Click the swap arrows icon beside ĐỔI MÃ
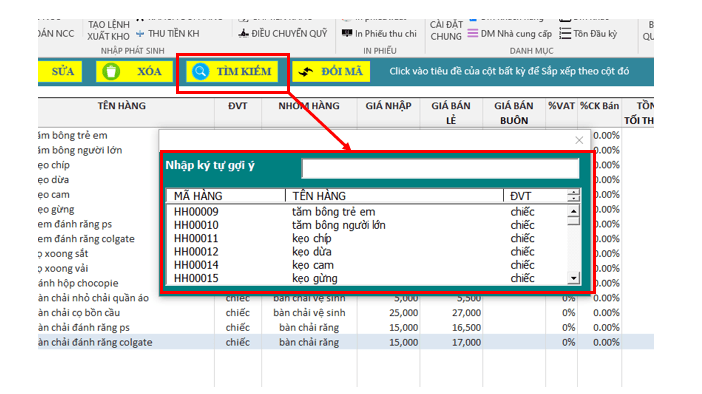Viewport: 702px width, 394px height. click(x=306, y=72)
